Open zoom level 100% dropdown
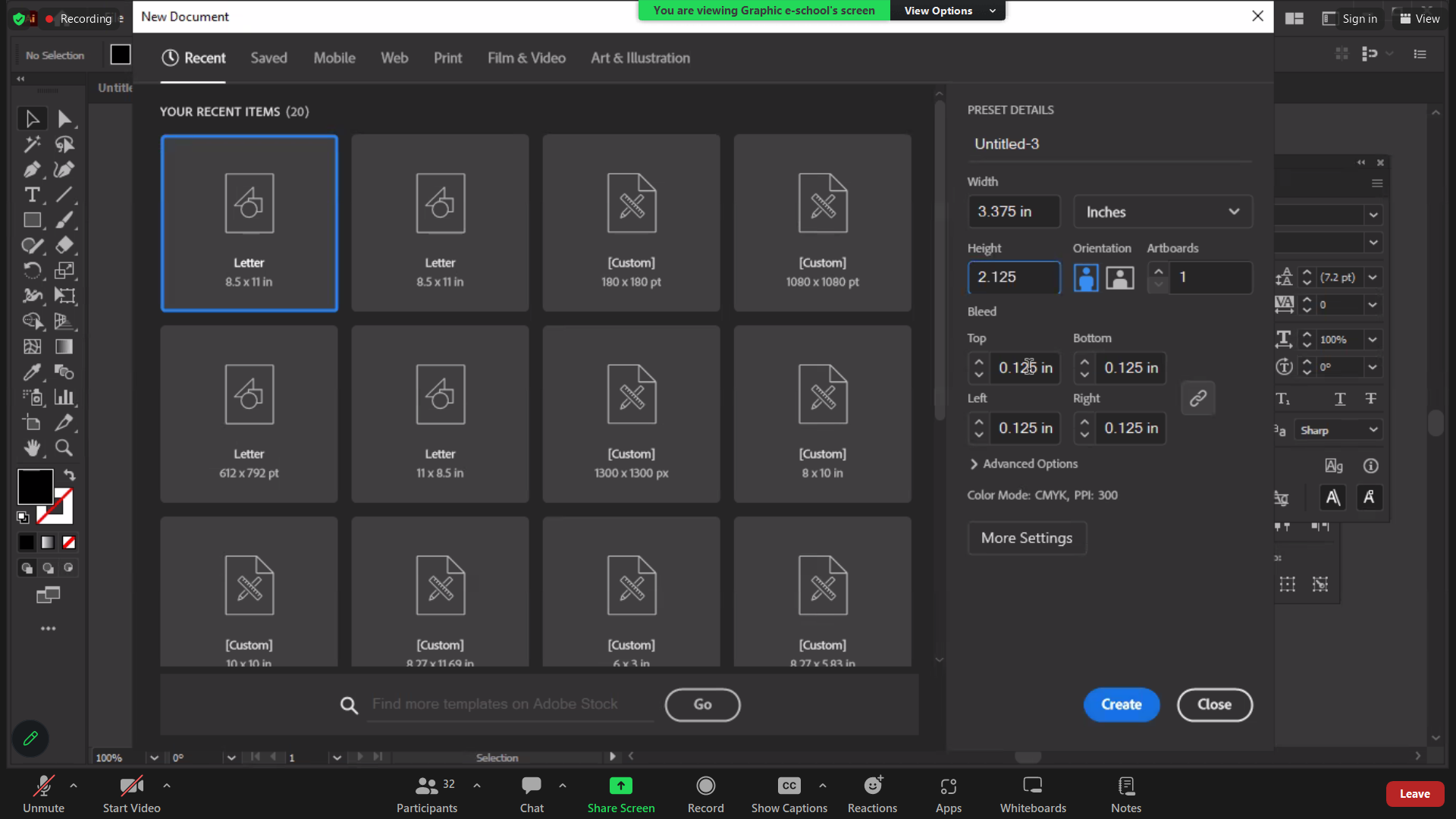The height and width of the screenshot is (819, 1456). pos(154,758)
